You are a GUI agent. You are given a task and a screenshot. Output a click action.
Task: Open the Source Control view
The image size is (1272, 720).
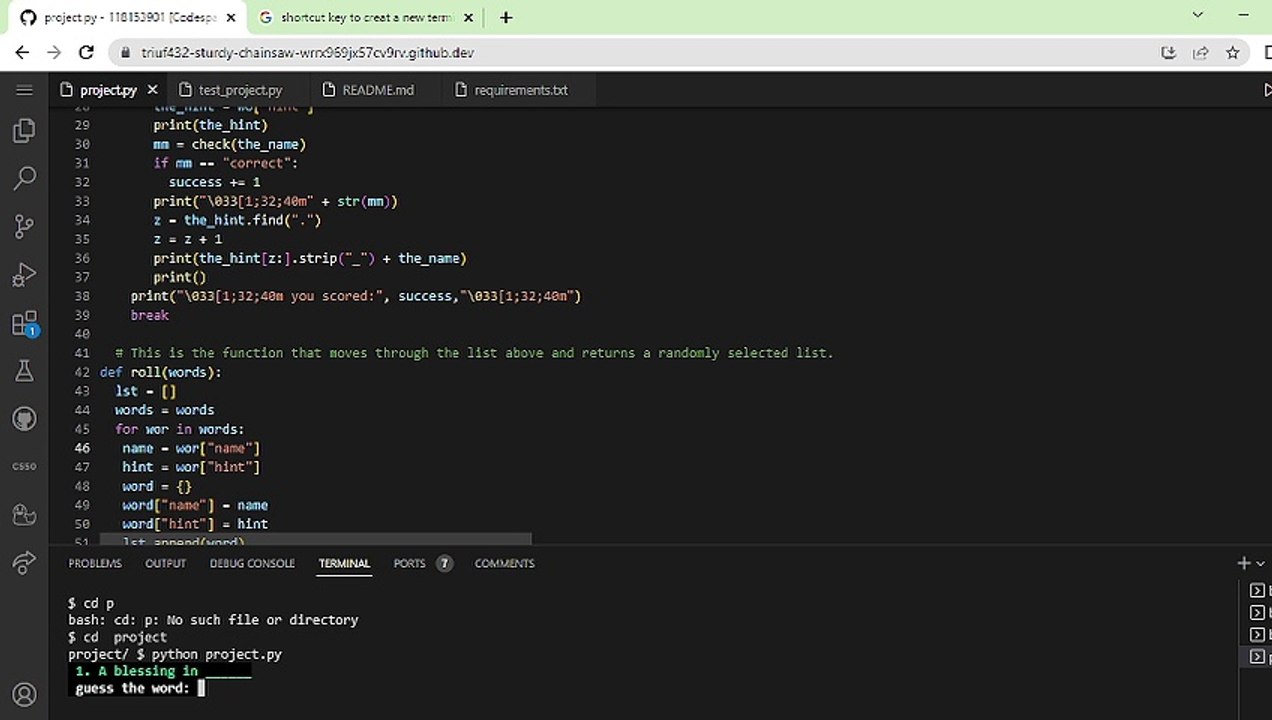click(24, 226)
